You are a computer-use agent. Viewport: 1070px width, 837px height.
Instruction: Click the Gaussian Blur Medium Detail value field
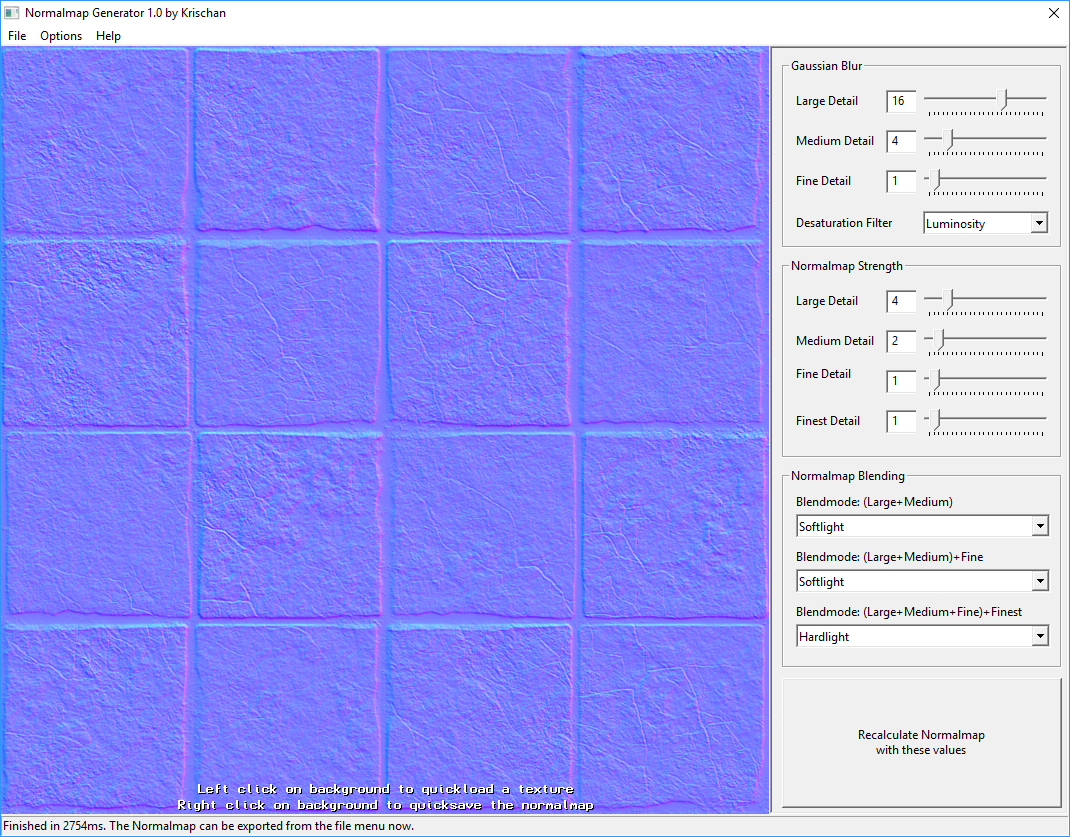point(900,141)
